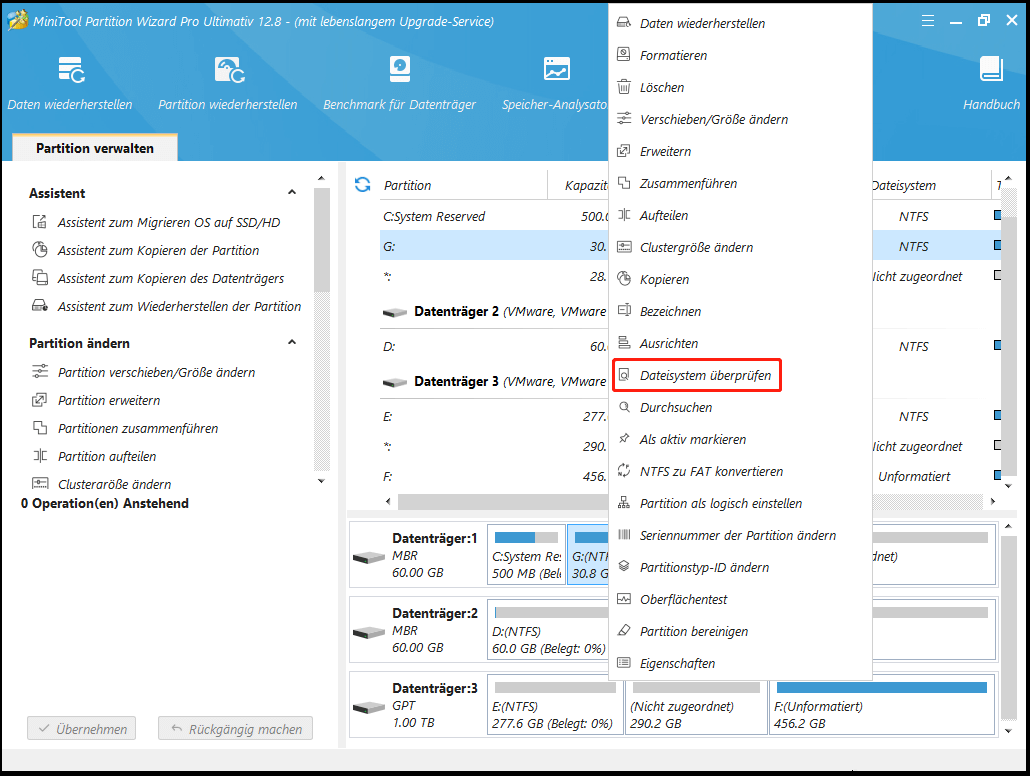Launch Benchmark für Datenträger tool
The height and width of the screenshot is (776, 1030).
[399, 70]
